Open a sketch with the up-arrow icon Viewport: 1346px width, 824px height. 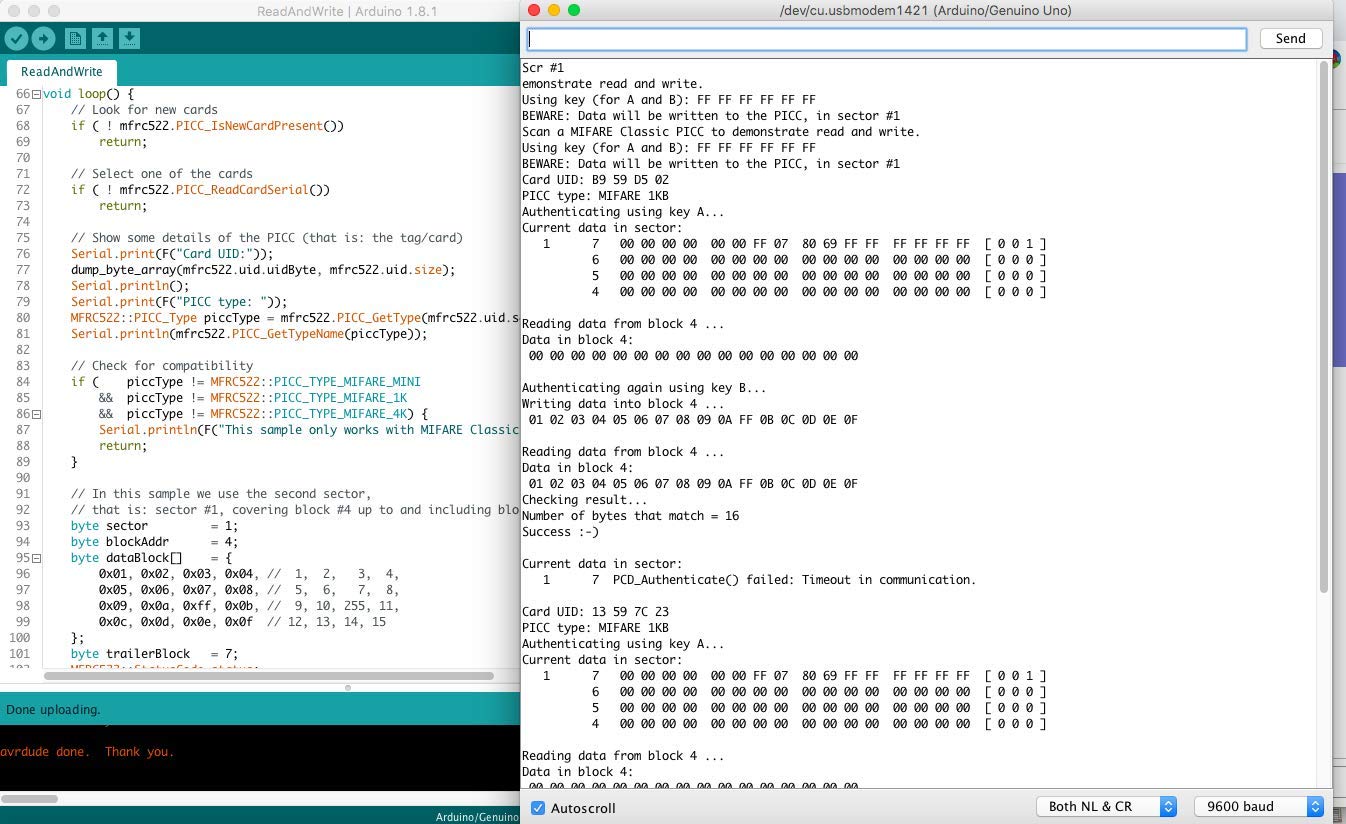(x=102, y=39)
